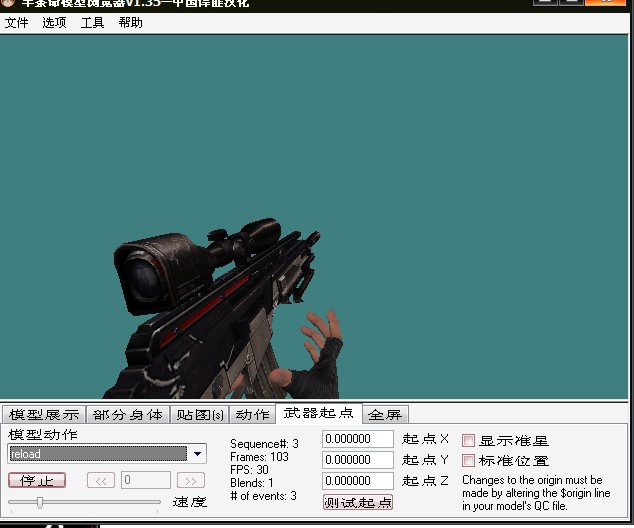Open the 帮助 menu
The height and width of the screenshot is (528, 634).
(130, 23)
